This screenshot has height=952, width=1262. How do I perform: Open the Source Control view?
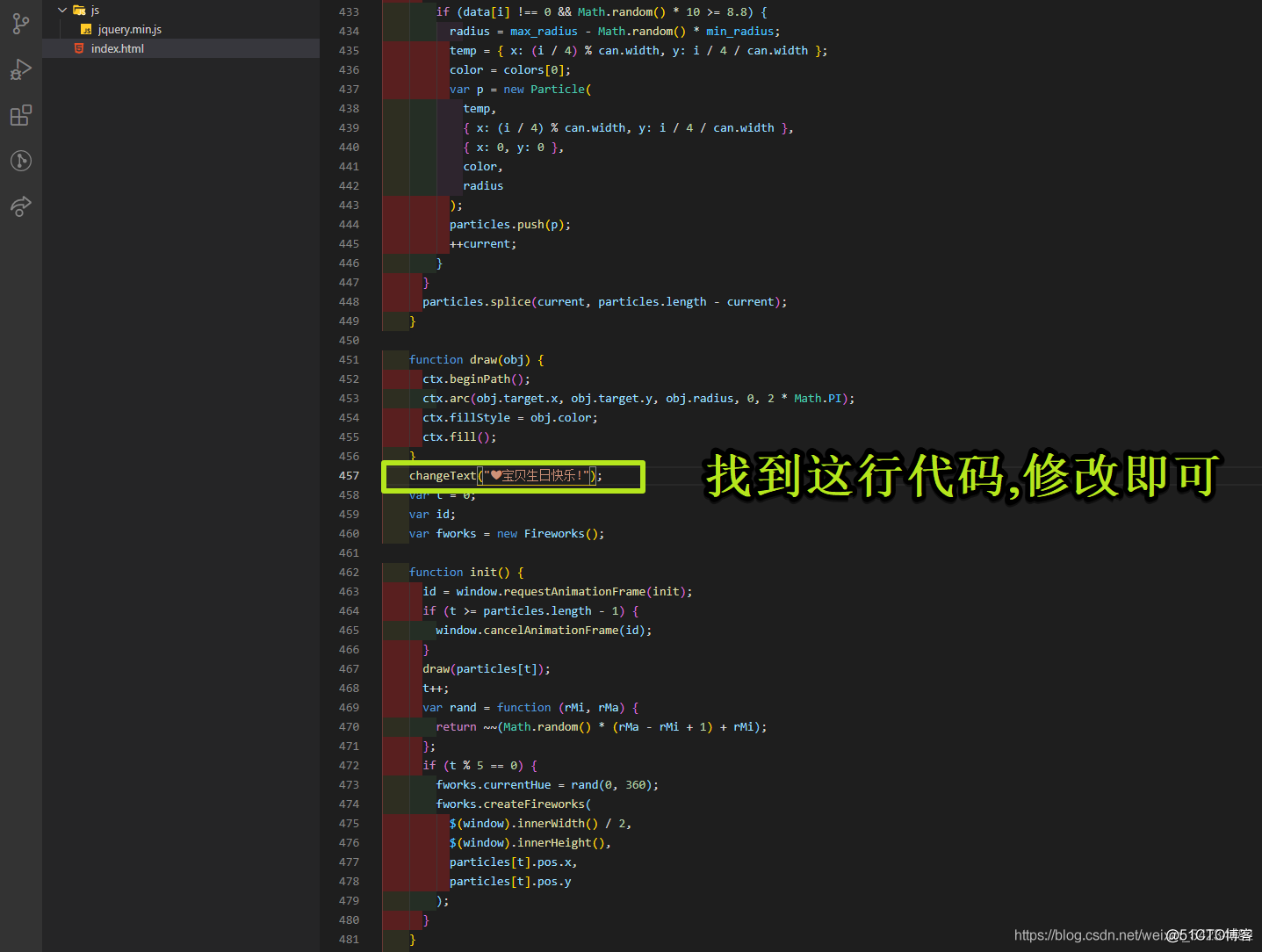[x=20, y=24]
